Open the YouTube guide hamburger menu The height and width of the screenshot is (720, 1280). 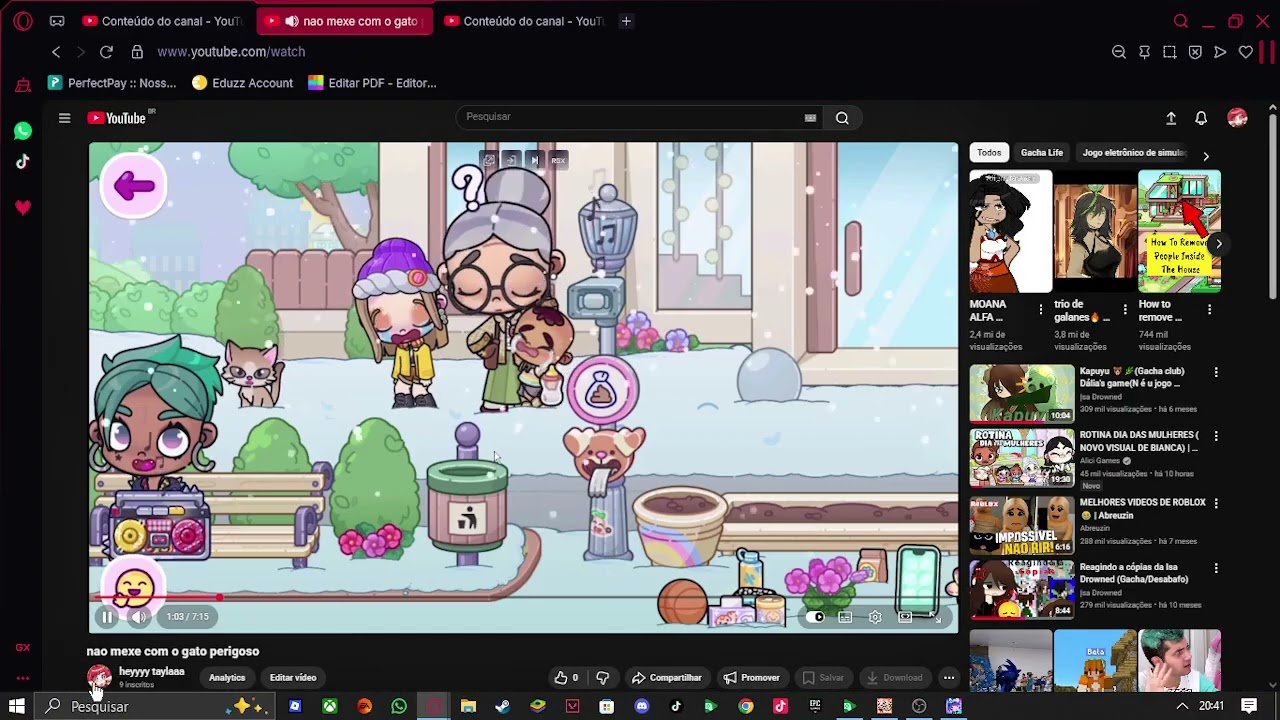point(64,118)
